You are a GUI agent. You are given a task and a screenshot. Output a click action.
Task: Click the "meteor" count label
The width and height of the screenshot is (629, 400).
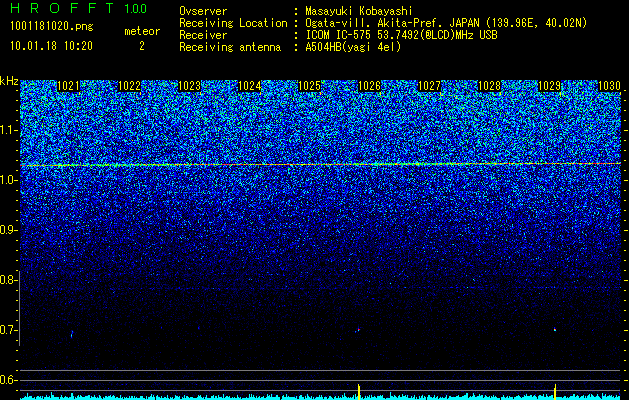142,31
